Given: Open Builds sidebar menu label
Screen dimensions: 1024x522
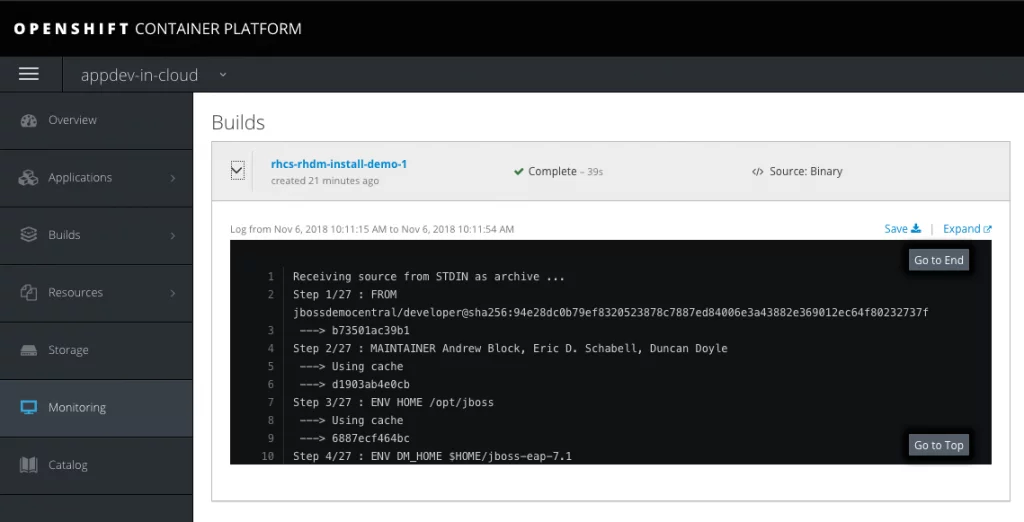Looking at the screenshot, I should tap(64, 235).
